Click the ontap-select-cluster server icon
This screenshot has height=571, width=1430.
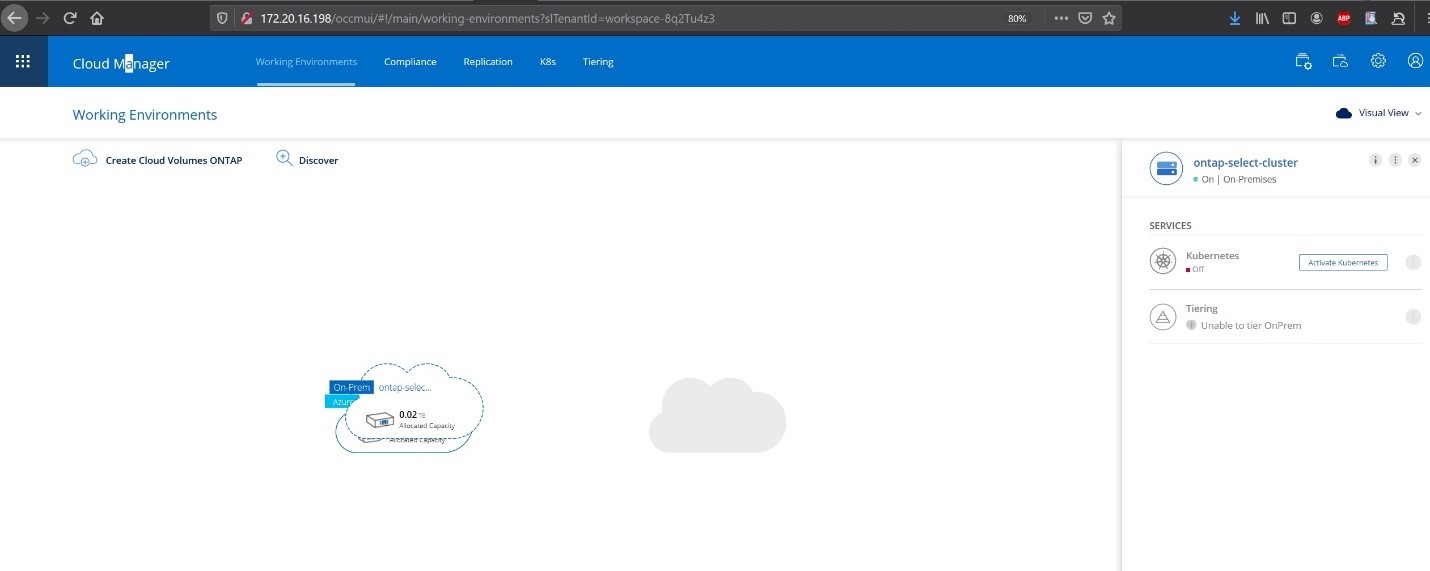click(x=1166, y=169)
